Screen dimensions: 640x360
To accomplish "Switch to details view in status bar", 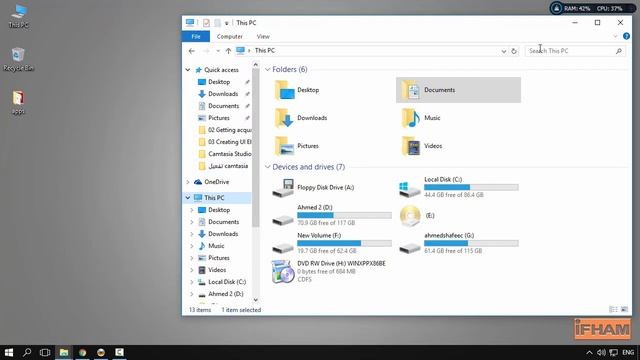I will 613,309.
